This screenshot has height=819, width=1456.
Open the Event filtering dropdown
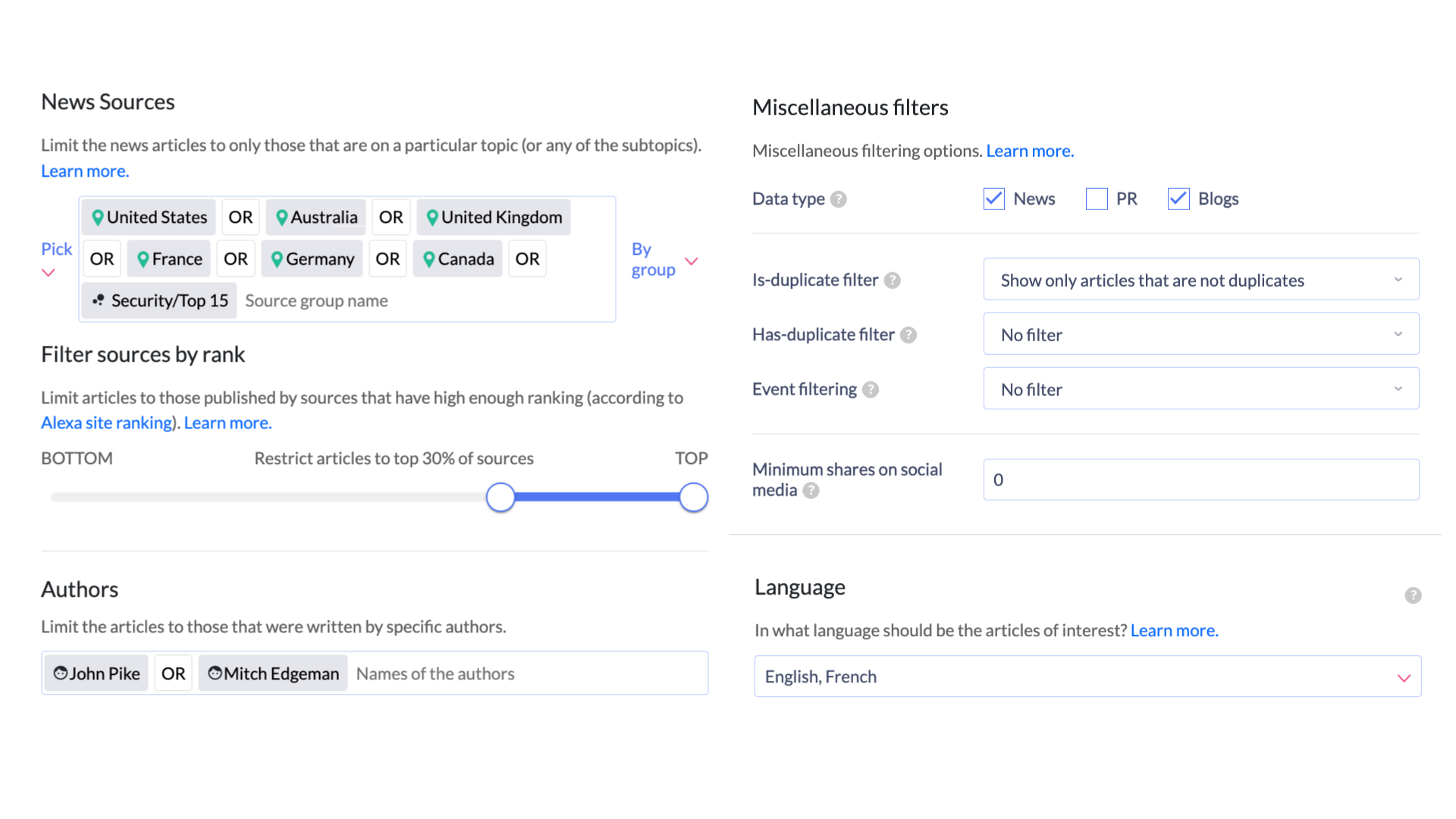[x=1201, y=389]
